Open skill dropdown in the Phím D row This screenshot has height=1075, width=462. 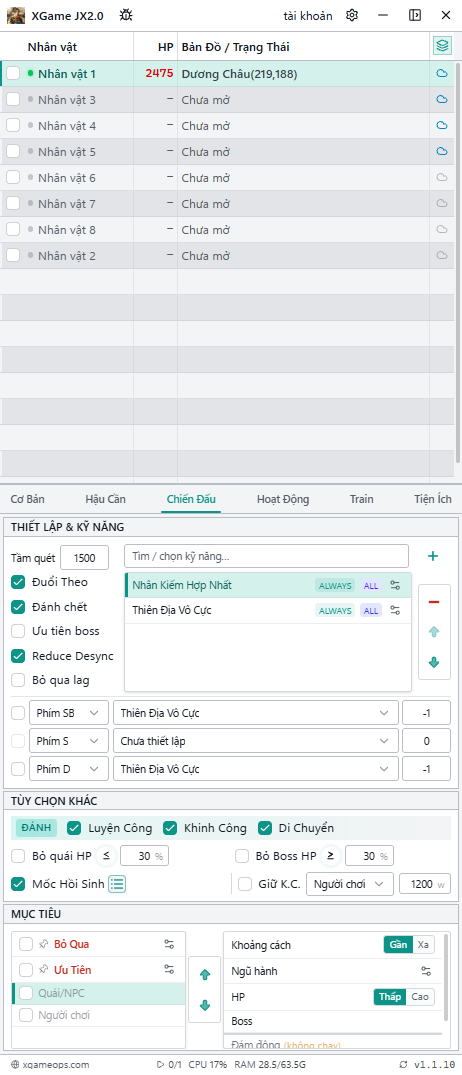click(256, 769)
